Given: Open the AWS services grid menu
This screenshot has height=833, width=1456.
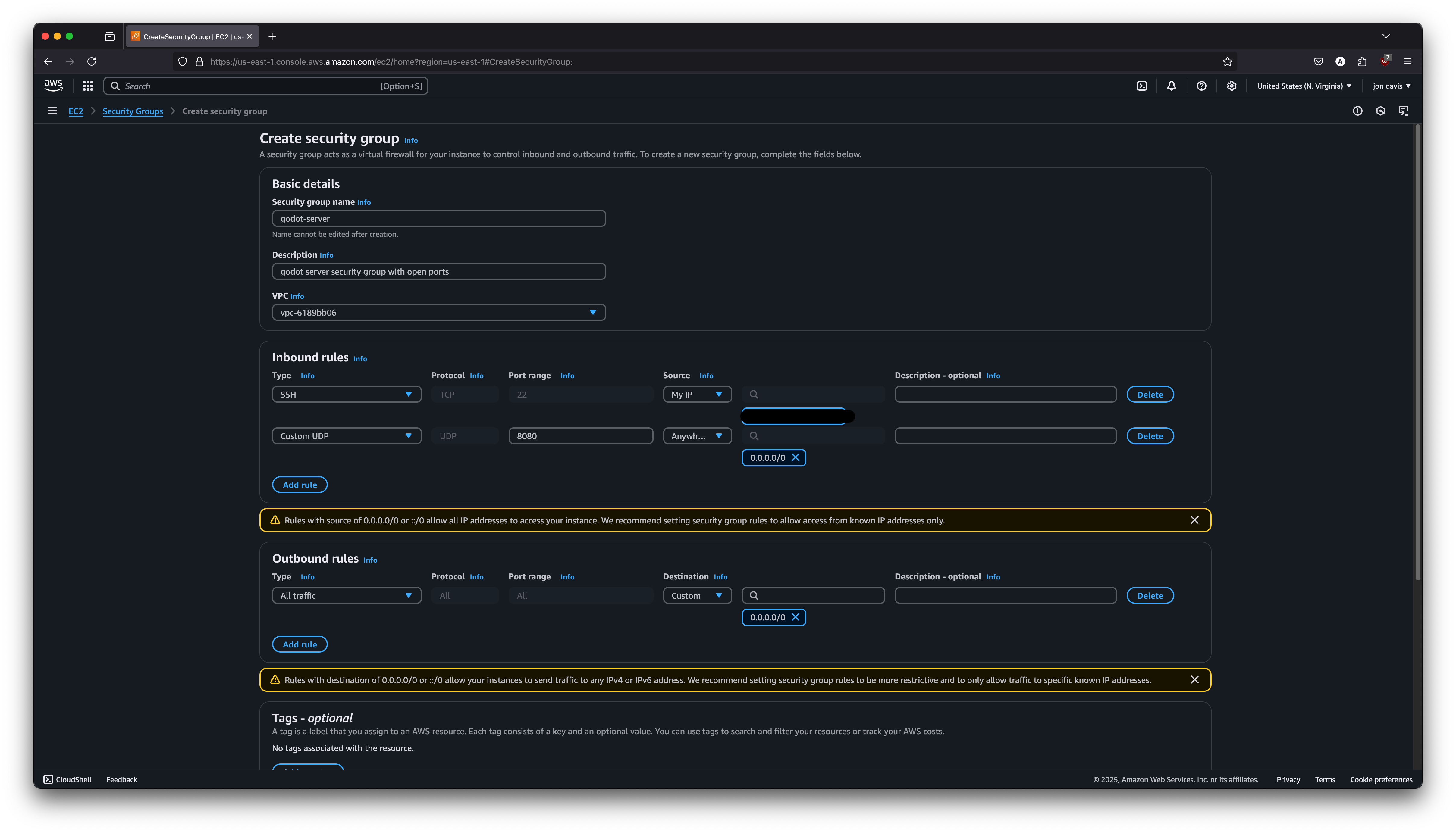Looking at the screenshot, I should click(88, 86).
